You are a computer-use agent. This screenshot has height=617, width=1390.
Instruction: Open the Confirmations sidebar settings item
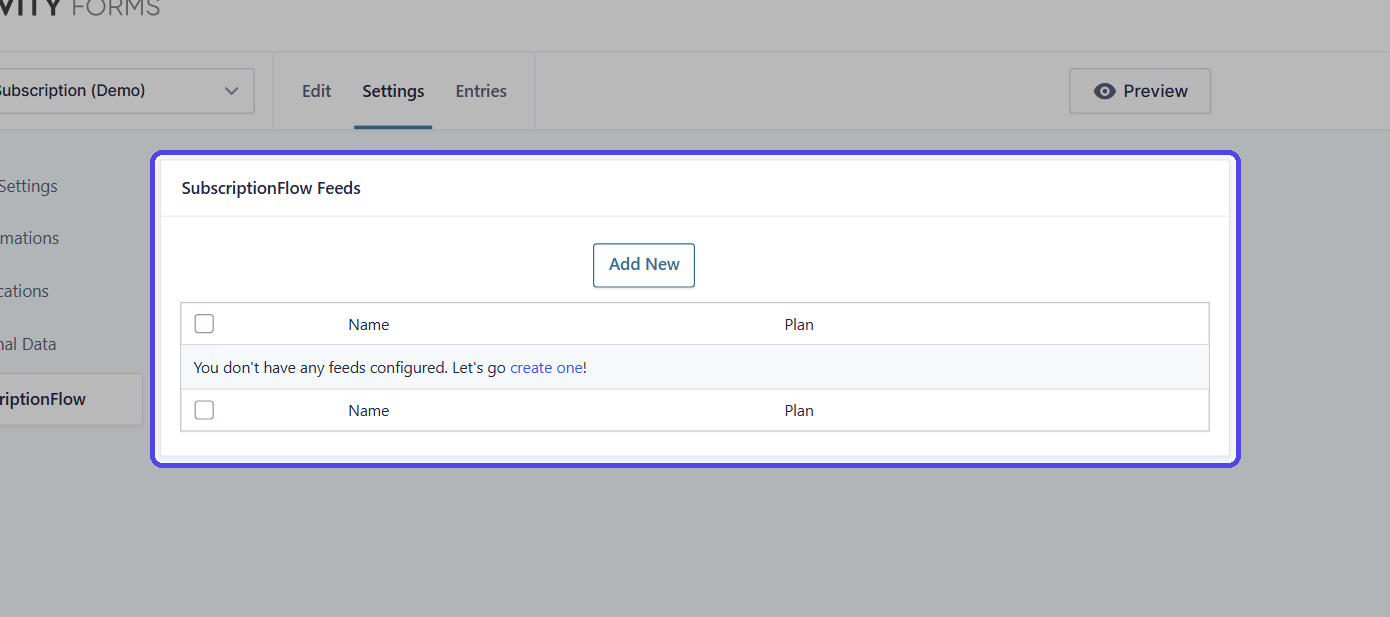pyautogui.click(x=30, y=238)
